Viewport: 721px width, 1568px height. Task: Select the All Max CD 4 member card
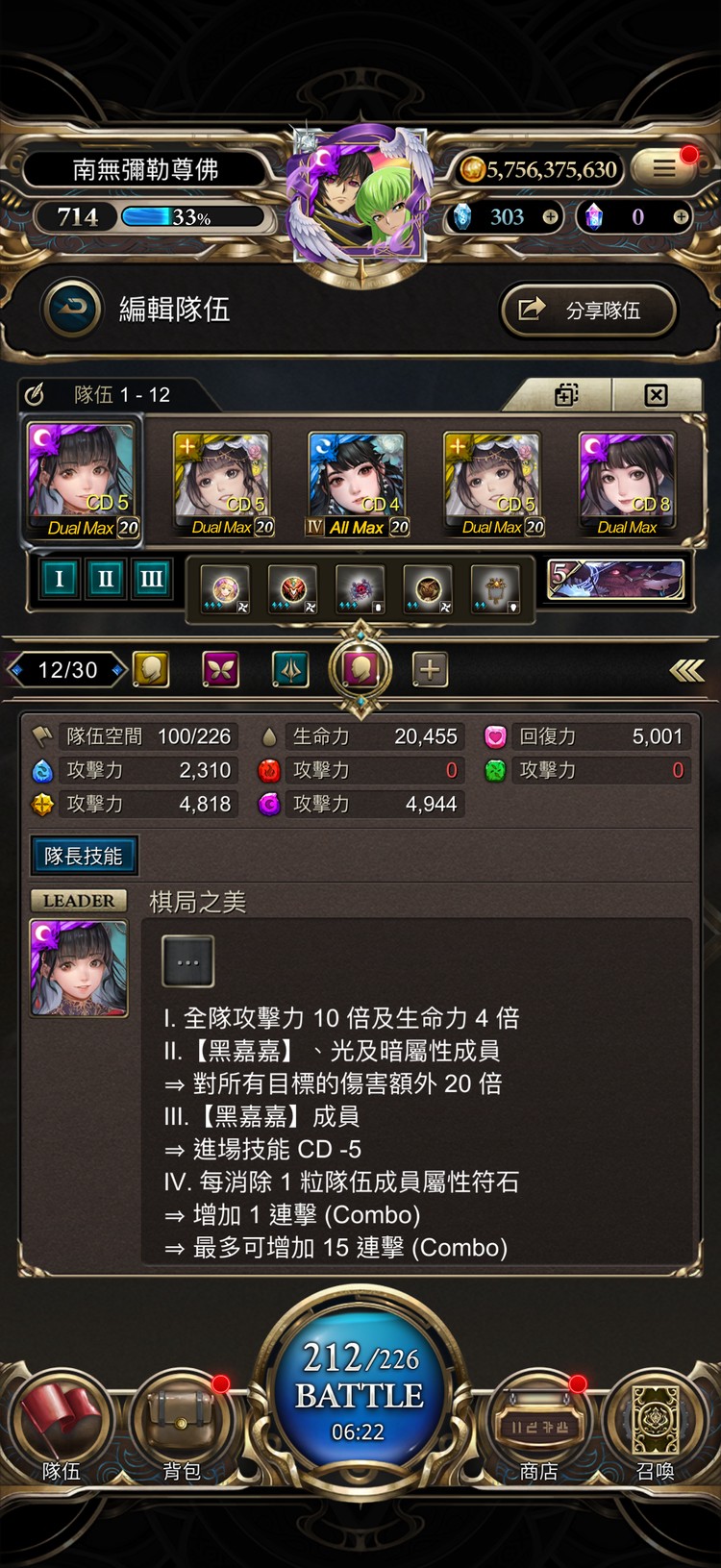(x=357, y=485)
